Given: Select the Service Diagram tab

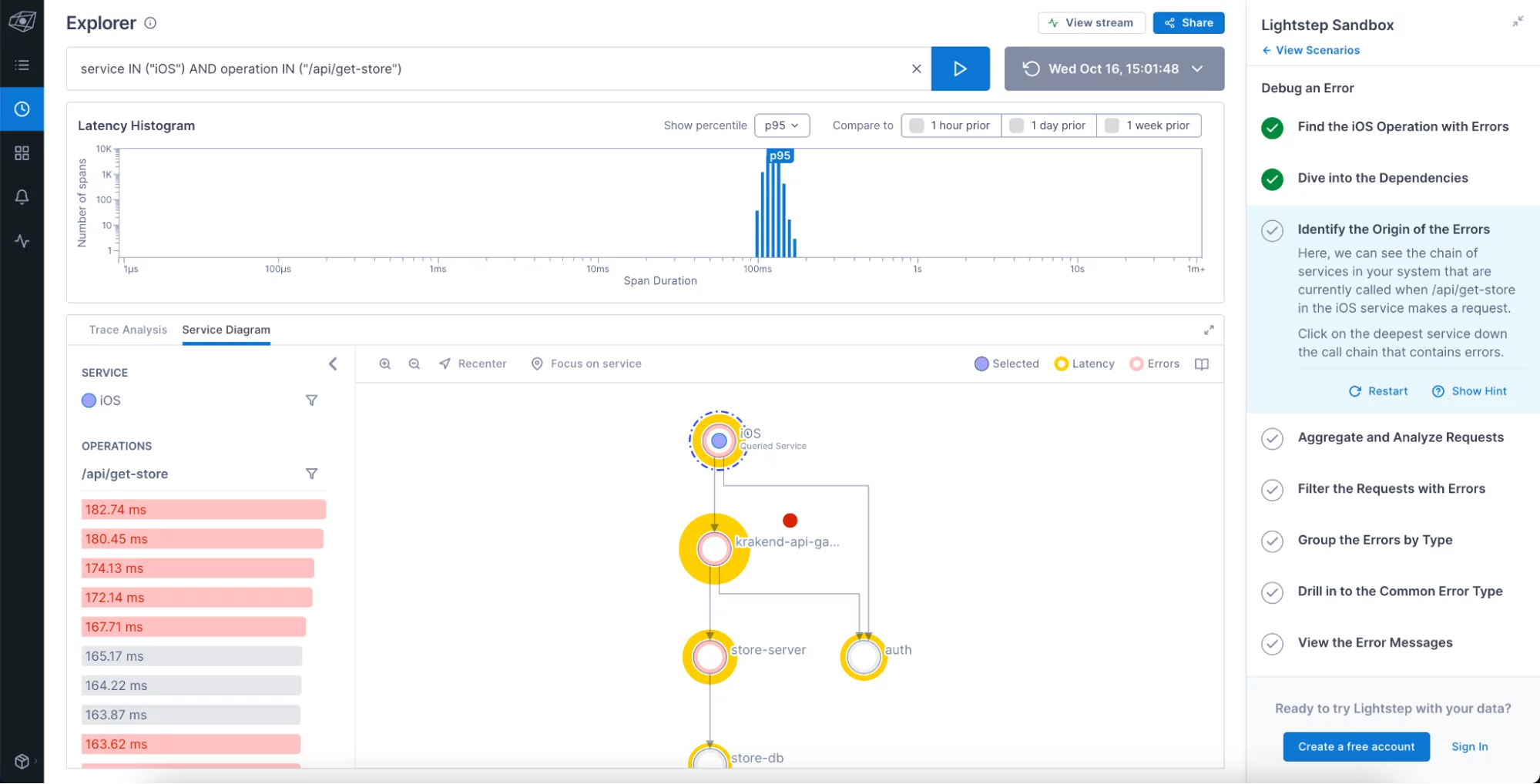Looking at the screenshot, I should click(x=226, y=330).
